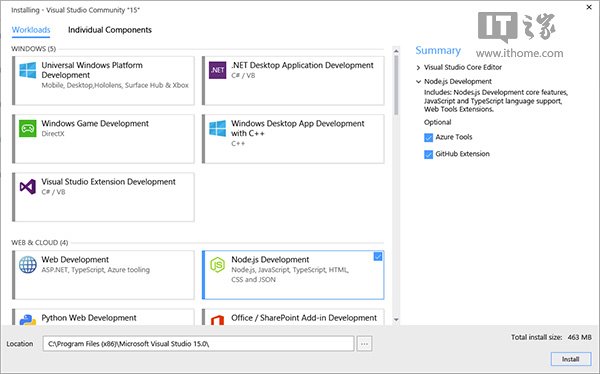Image resolution: width=600 pixels, height=374 pixels.
Task: Click the workloads list scrollbar thumb
Action: [x=396, y=85]
